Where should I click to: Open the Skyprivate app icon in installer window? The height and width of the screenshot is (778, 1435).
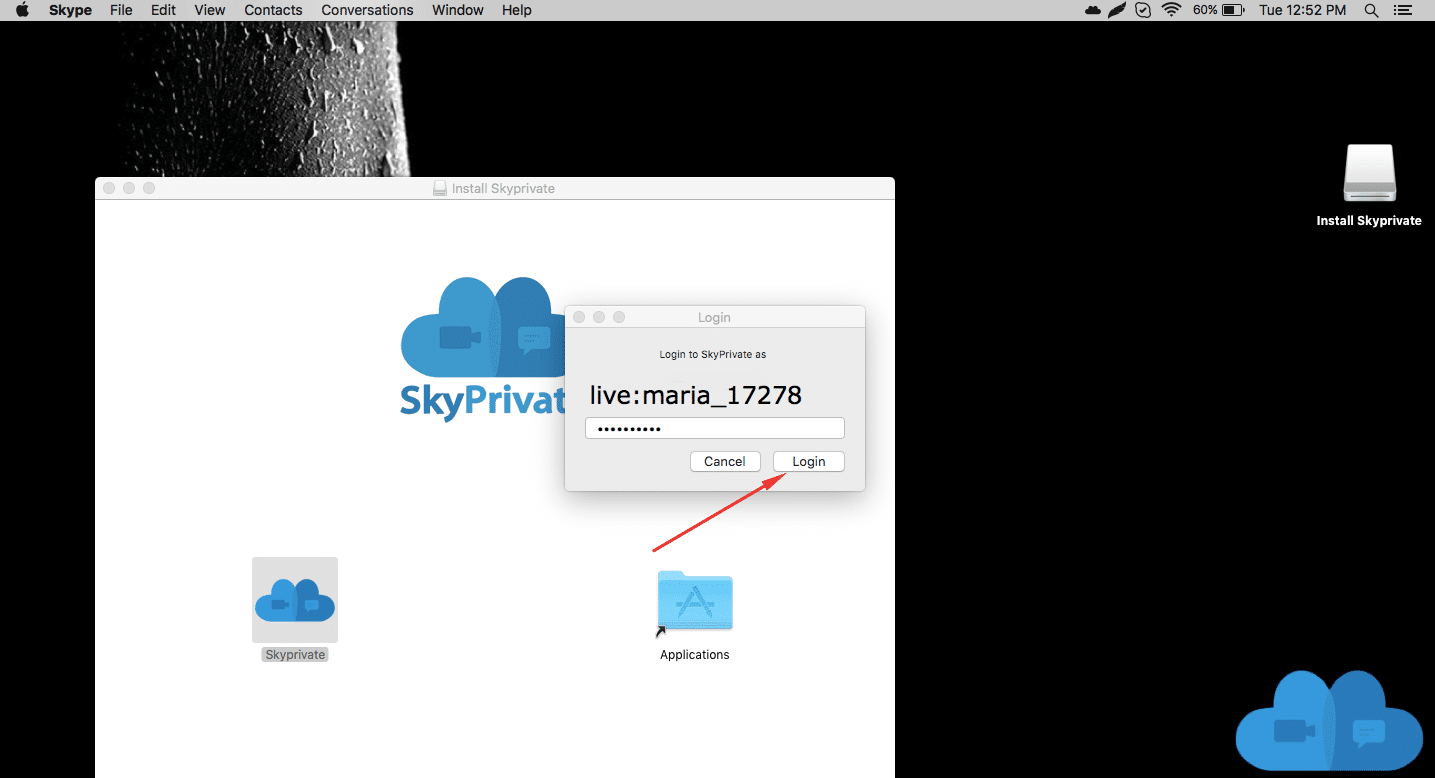(294, 600)
